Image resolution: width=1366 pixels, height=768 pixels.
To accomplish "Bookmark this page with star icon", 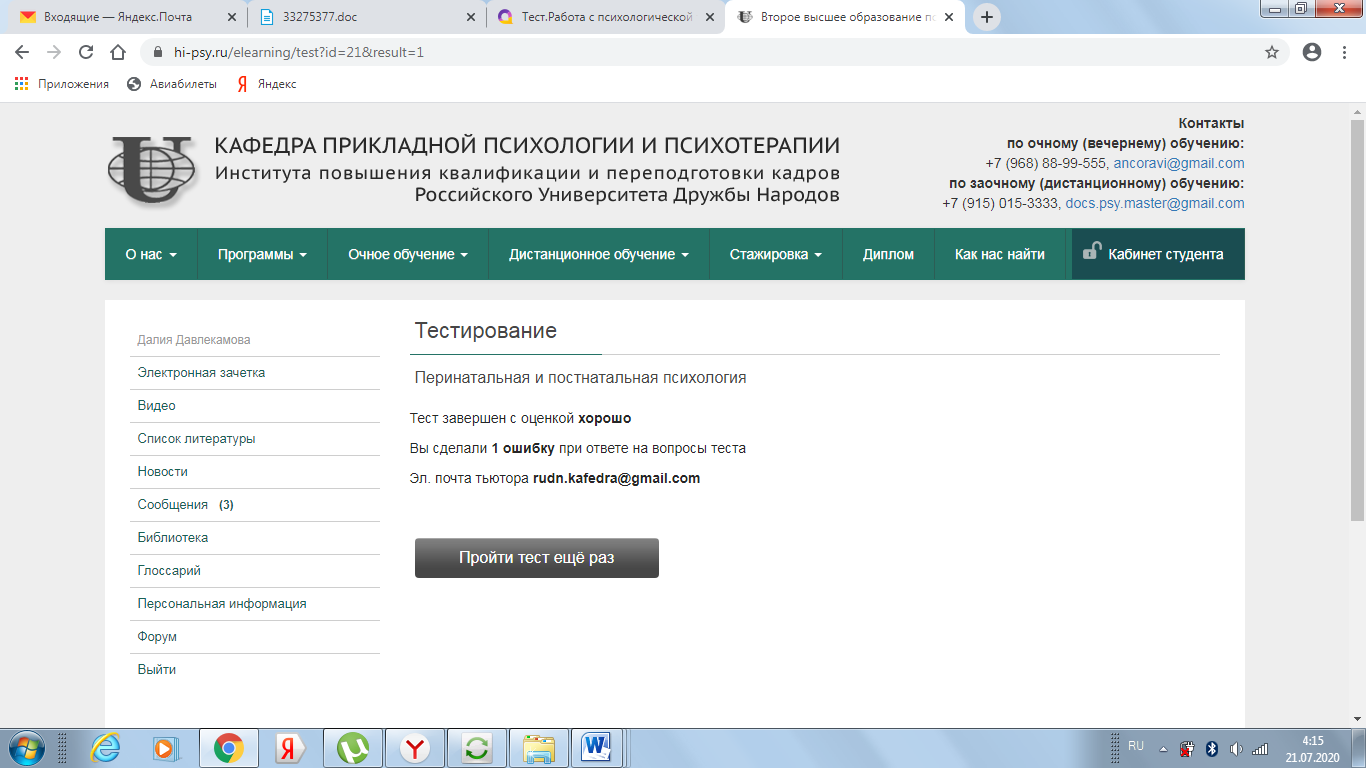I will tap(1271, 52).
